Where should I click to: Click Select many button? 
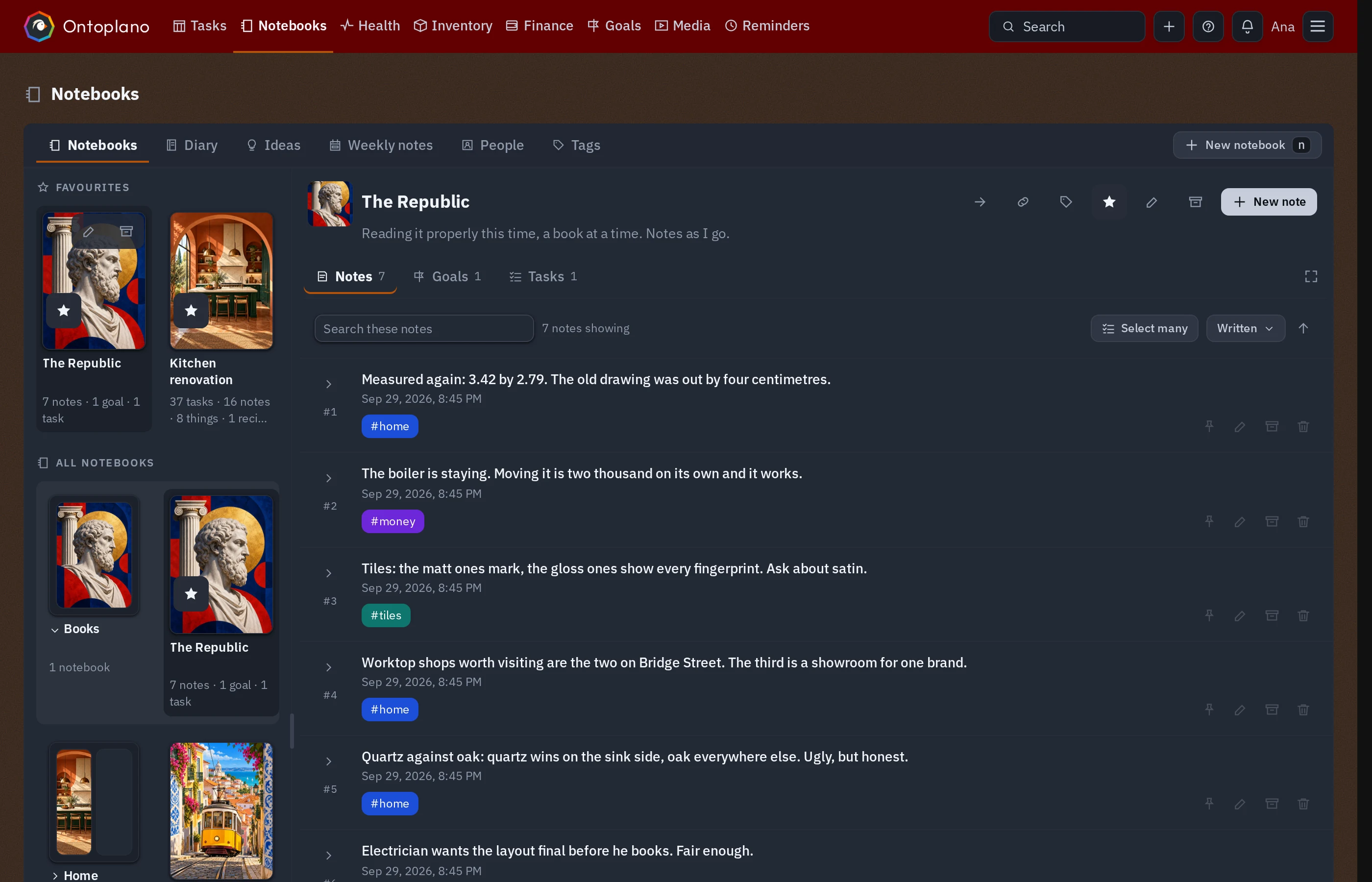(x=1144, y=328)
